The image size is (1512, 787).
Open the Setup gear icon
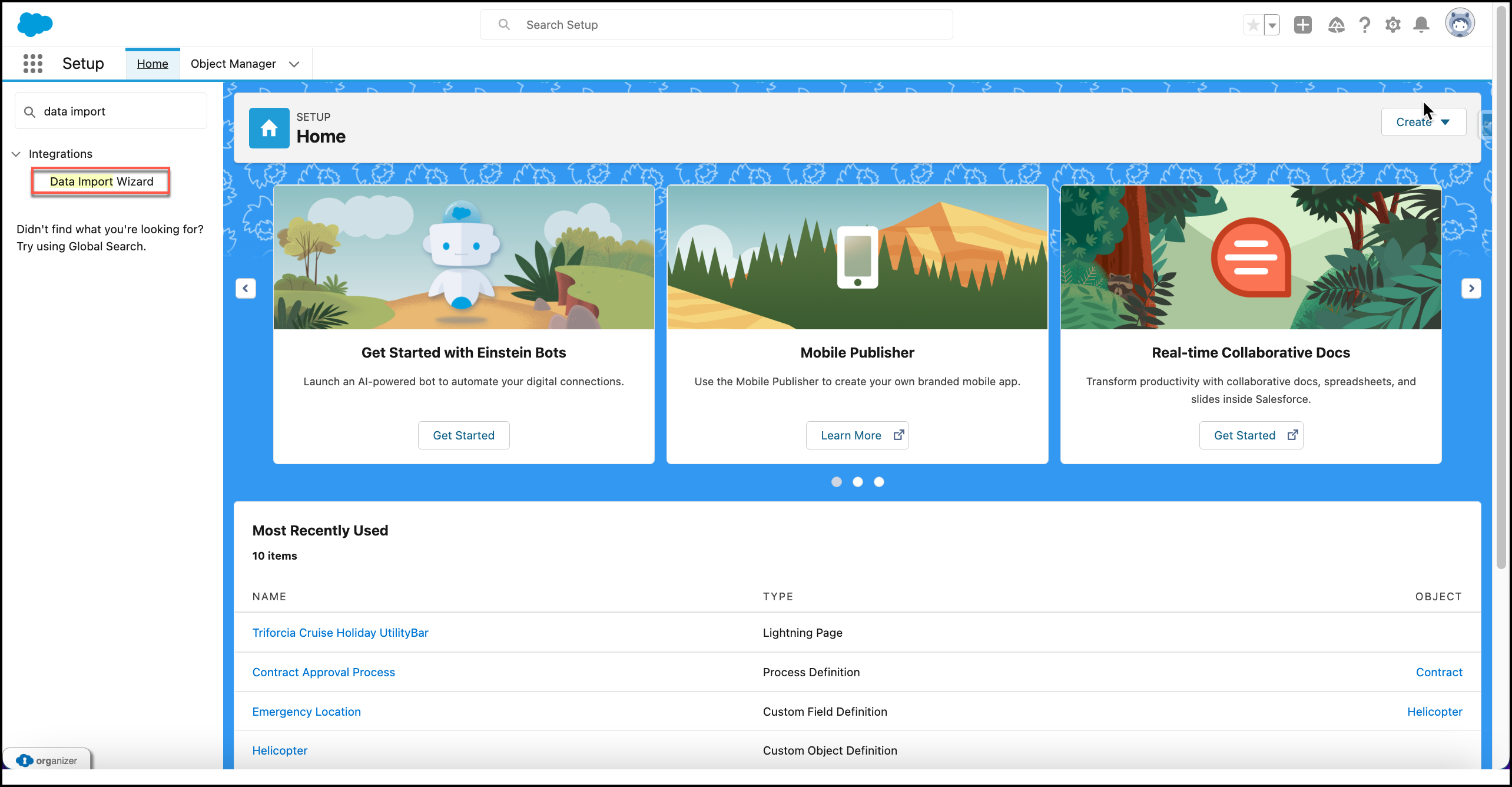(x=1393, y=25)
